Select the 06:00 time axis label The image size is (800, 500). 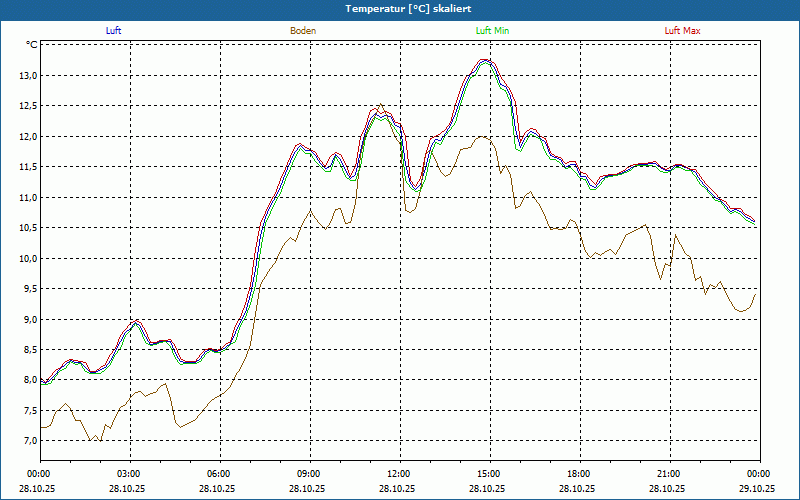[x=219, y=474]
